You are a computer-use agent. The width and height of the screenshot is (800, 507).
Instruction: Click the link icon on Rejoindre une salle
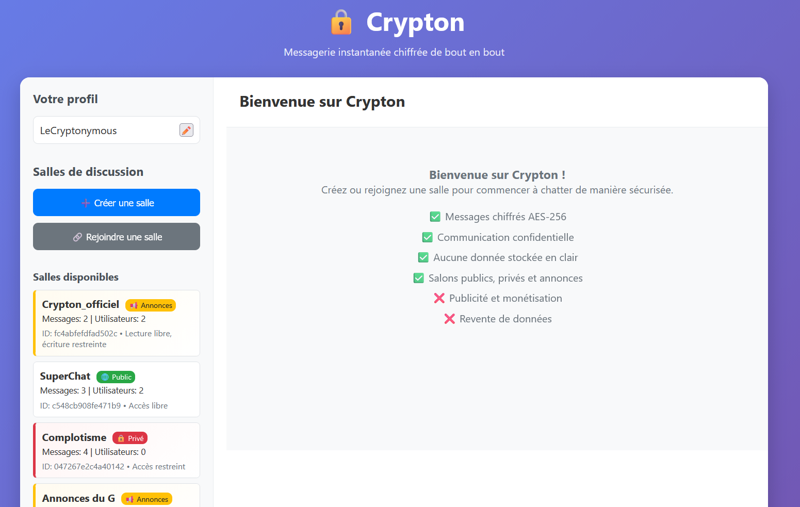tap(78, 237)
